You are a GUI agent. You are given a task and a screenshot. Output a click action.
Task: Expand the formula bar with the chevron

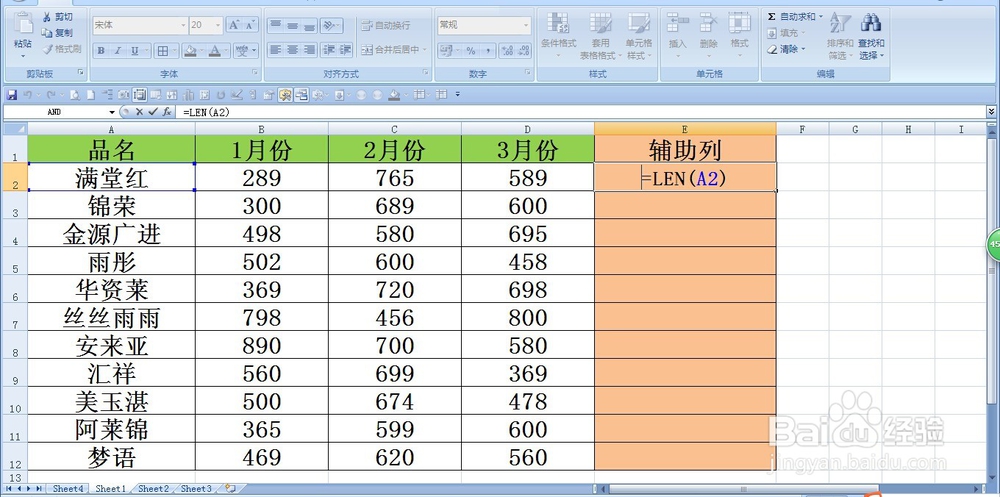pos(991,112)
